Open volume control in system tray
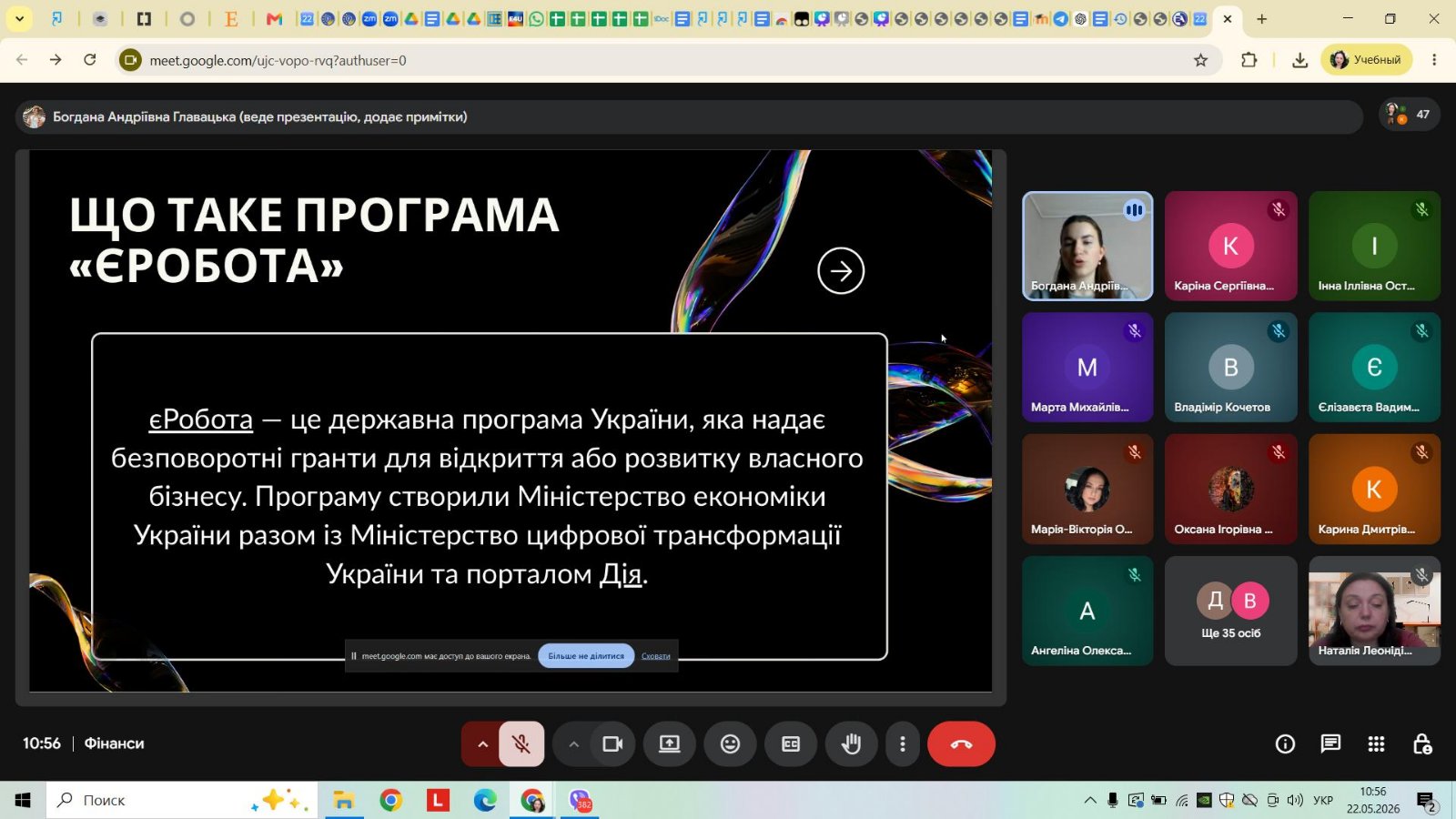1456x819 pixels. pyautogui.click(x=1295, y=801)
